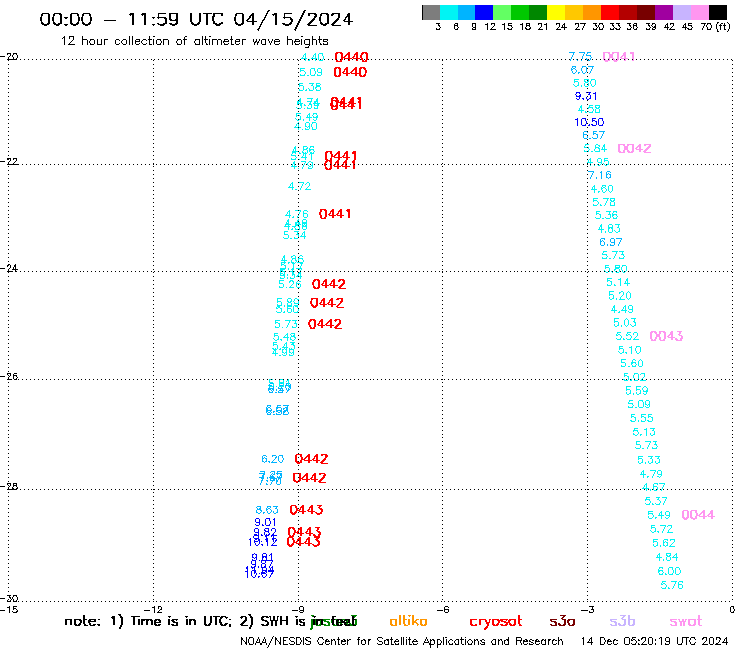Click wave height value '6.97'

[611, 242]
